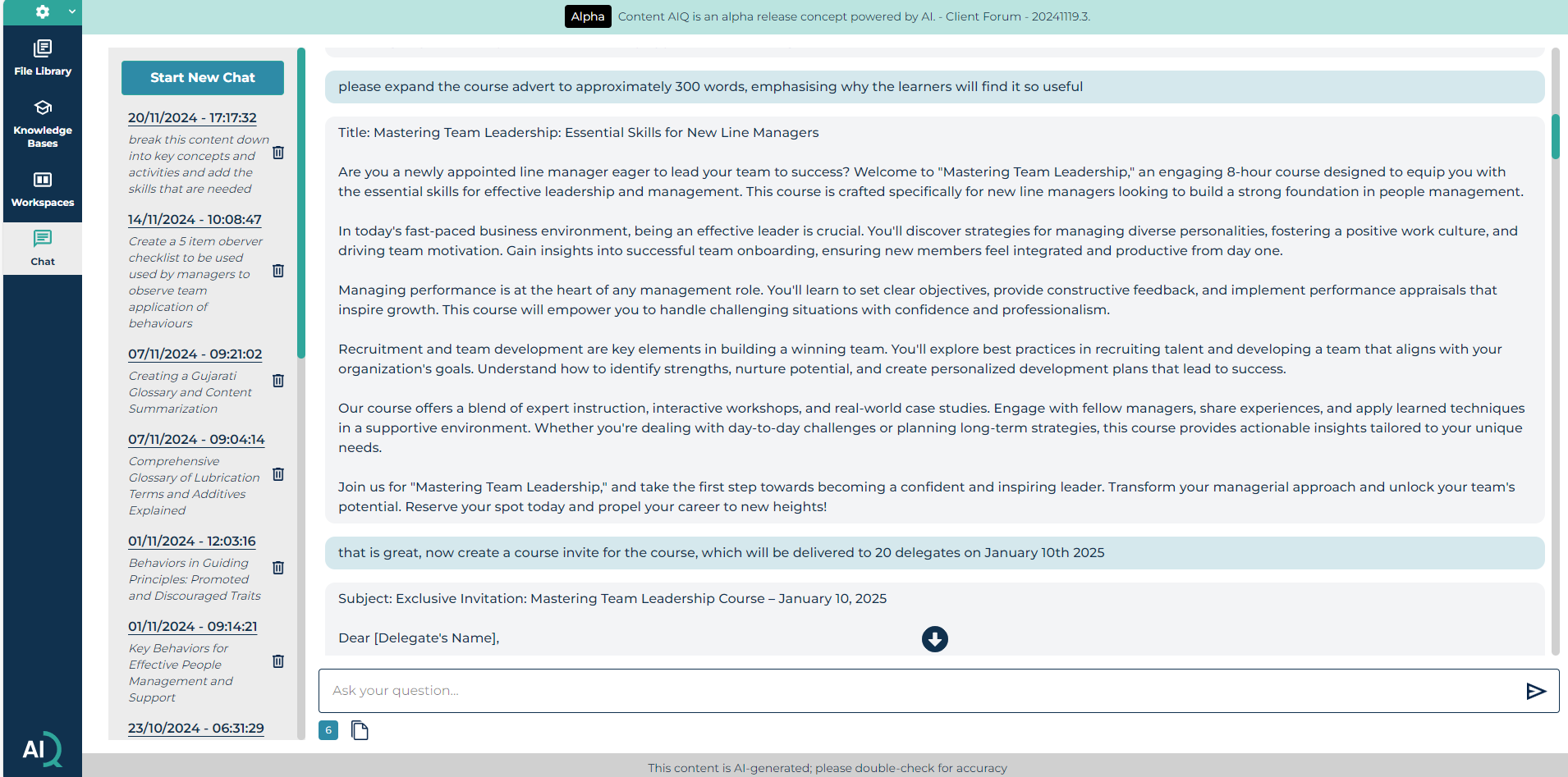Delete the Behaviors in Guiding Principles chat

(x=278, y=568)
